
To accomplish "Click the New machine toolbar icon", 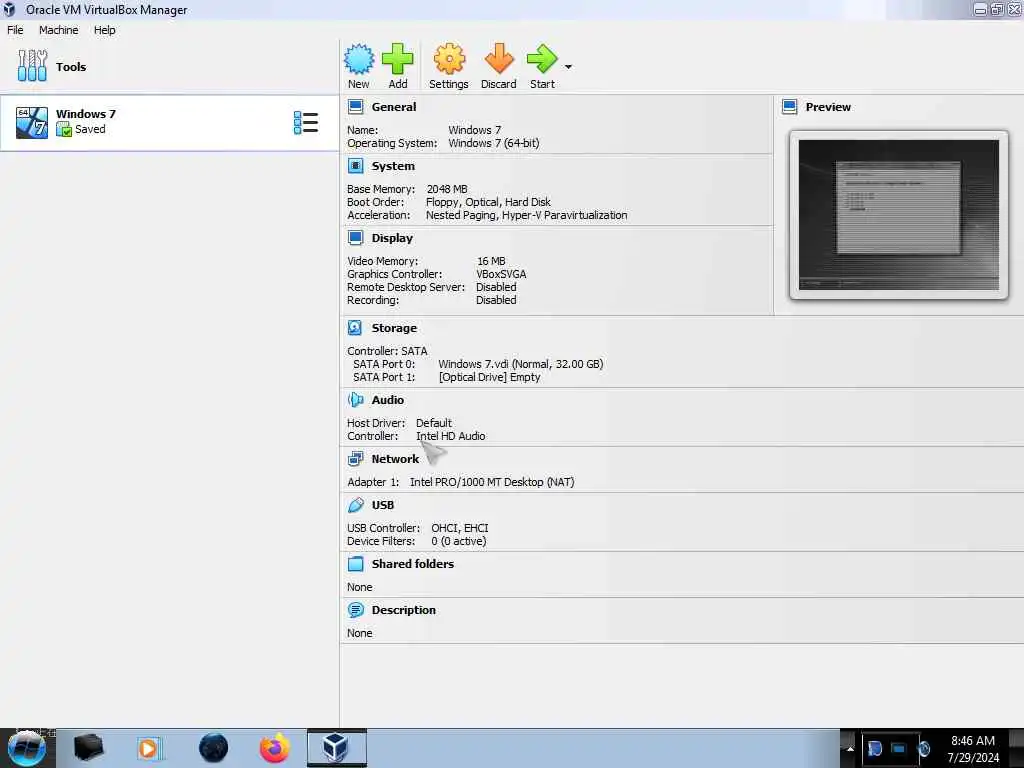I will click(x=359, y=59).
